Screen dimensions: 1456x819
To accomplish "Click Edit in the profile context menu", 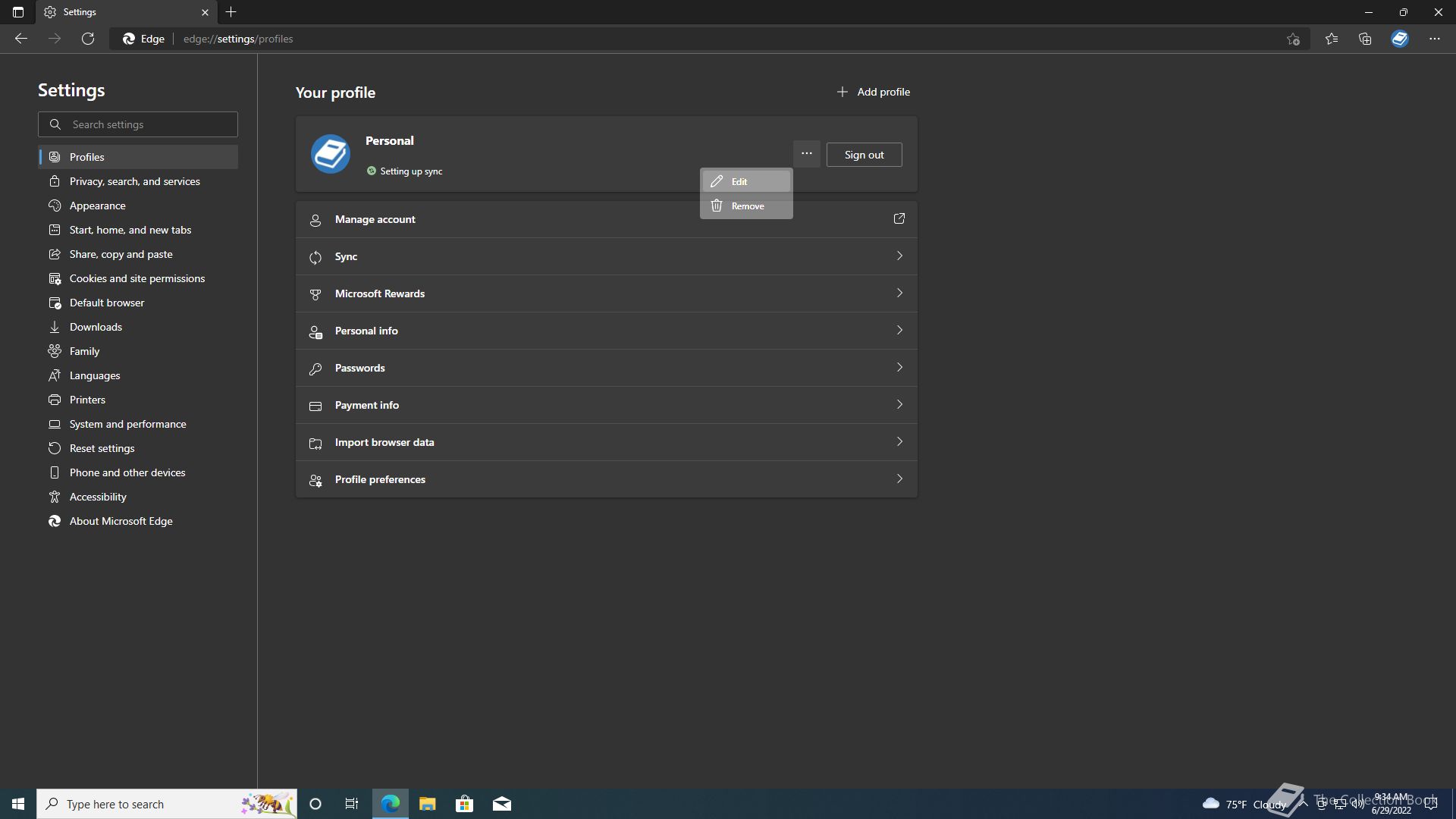I will coord(746,181).
